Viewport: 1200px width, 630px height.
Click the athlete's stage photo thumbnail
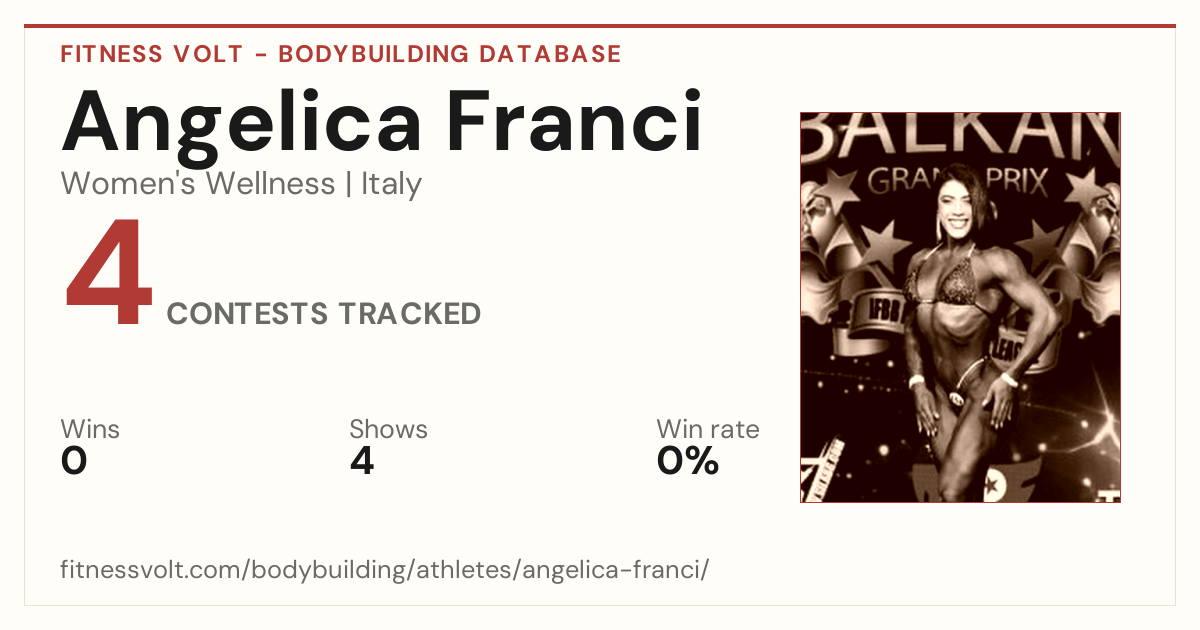[960, 307]
